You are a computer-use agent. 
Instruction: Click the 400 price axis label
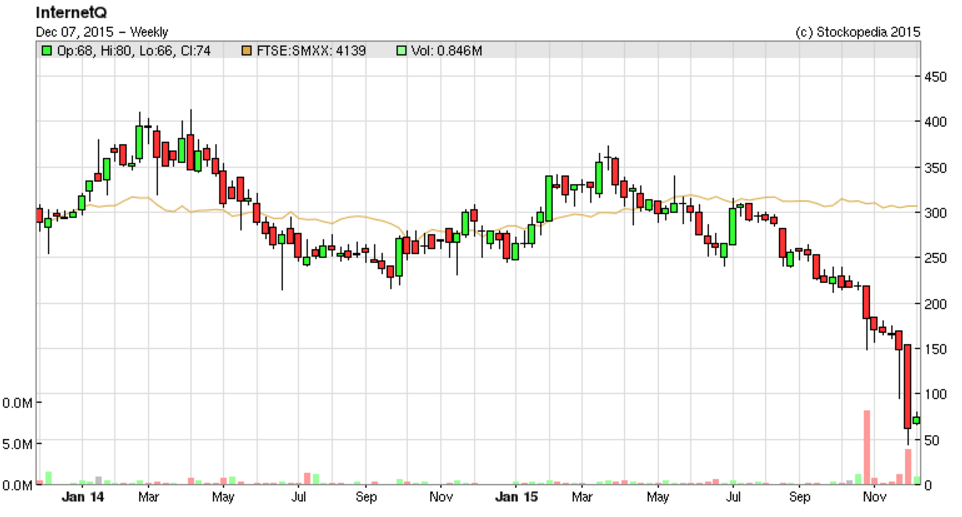pos(935,122)
